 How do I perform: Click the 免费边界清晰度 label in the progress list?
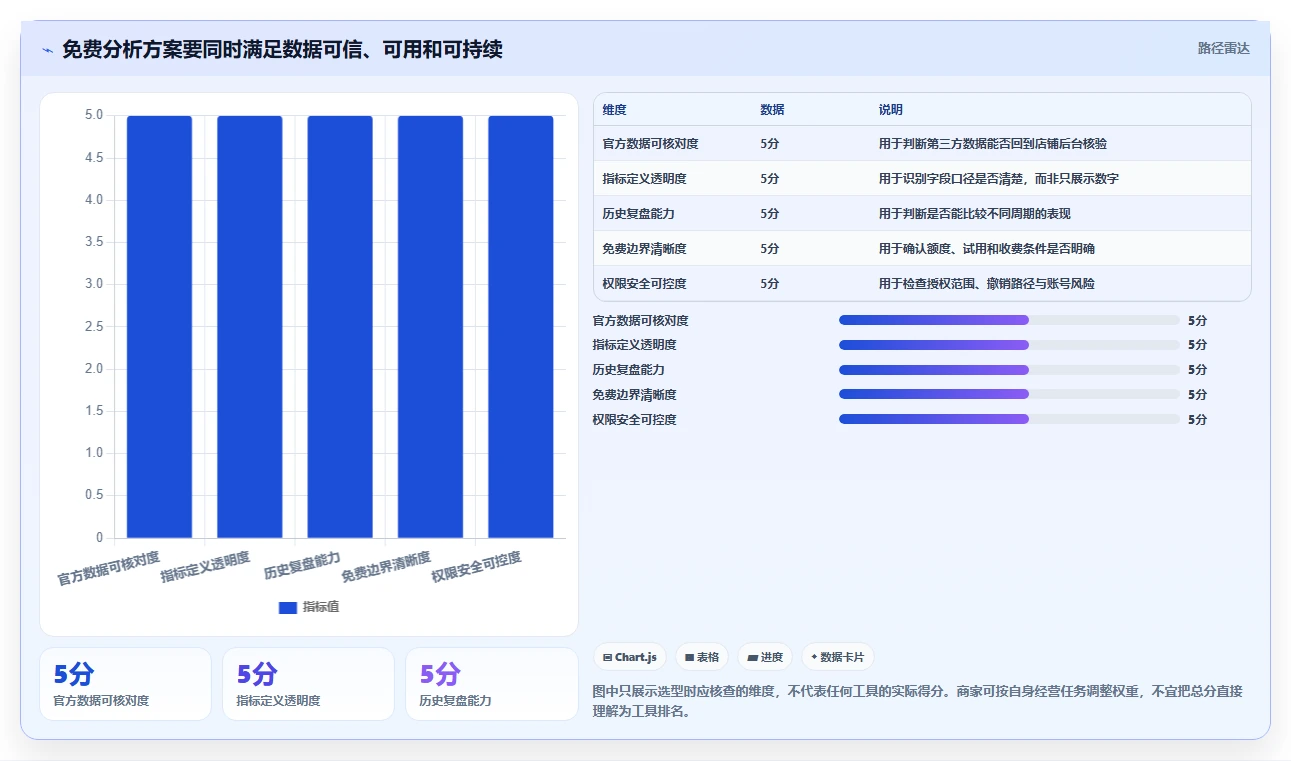pyautogui.click(x=634, y=395)
